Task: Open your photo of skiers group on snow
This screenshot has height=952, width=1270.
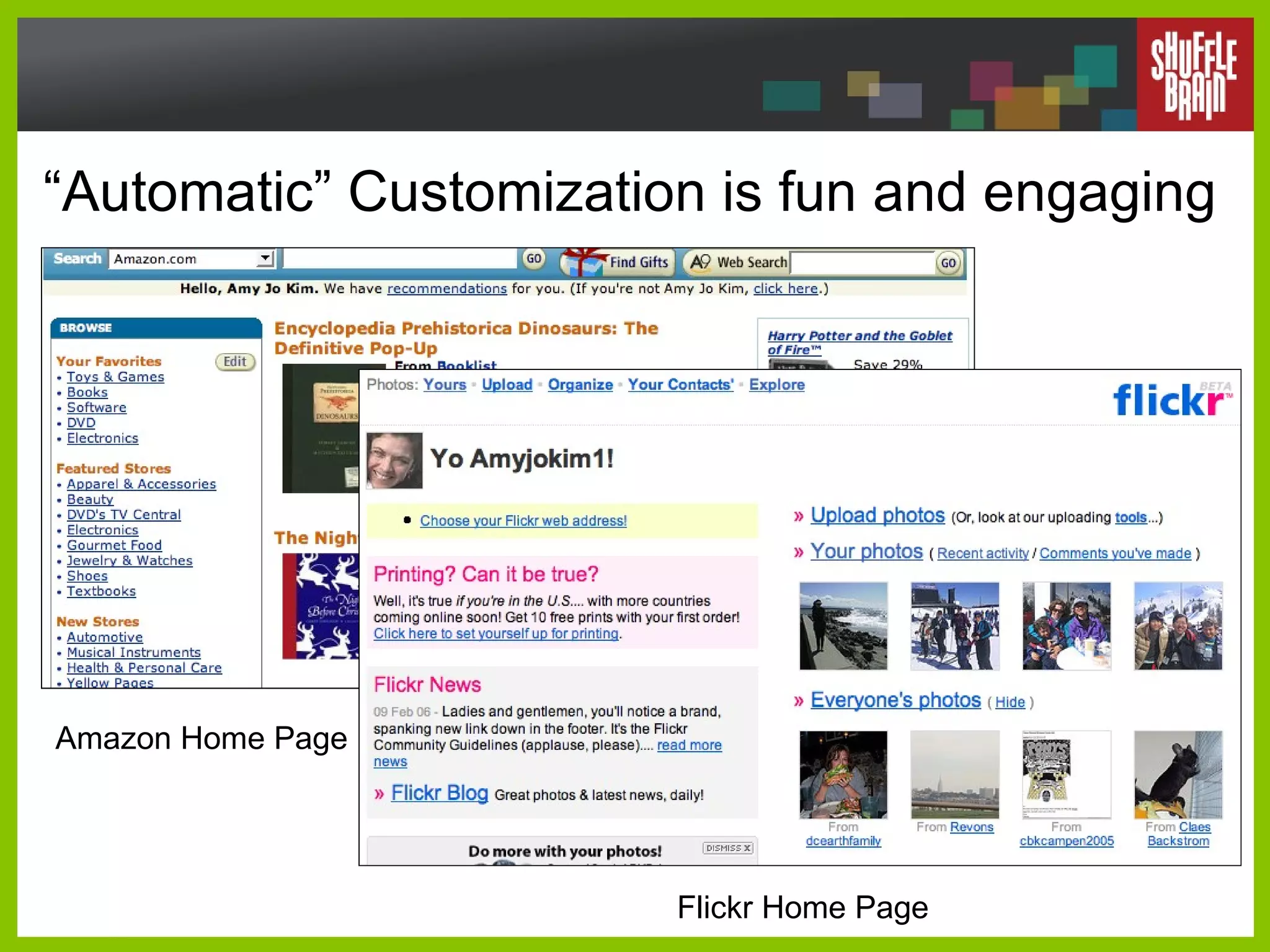Action: (955, 626)
